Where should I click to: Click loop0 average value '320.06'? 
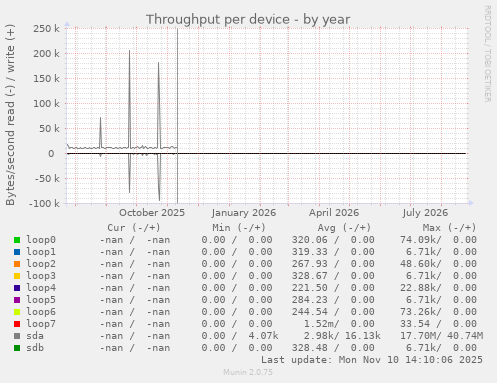coord(310,240)
